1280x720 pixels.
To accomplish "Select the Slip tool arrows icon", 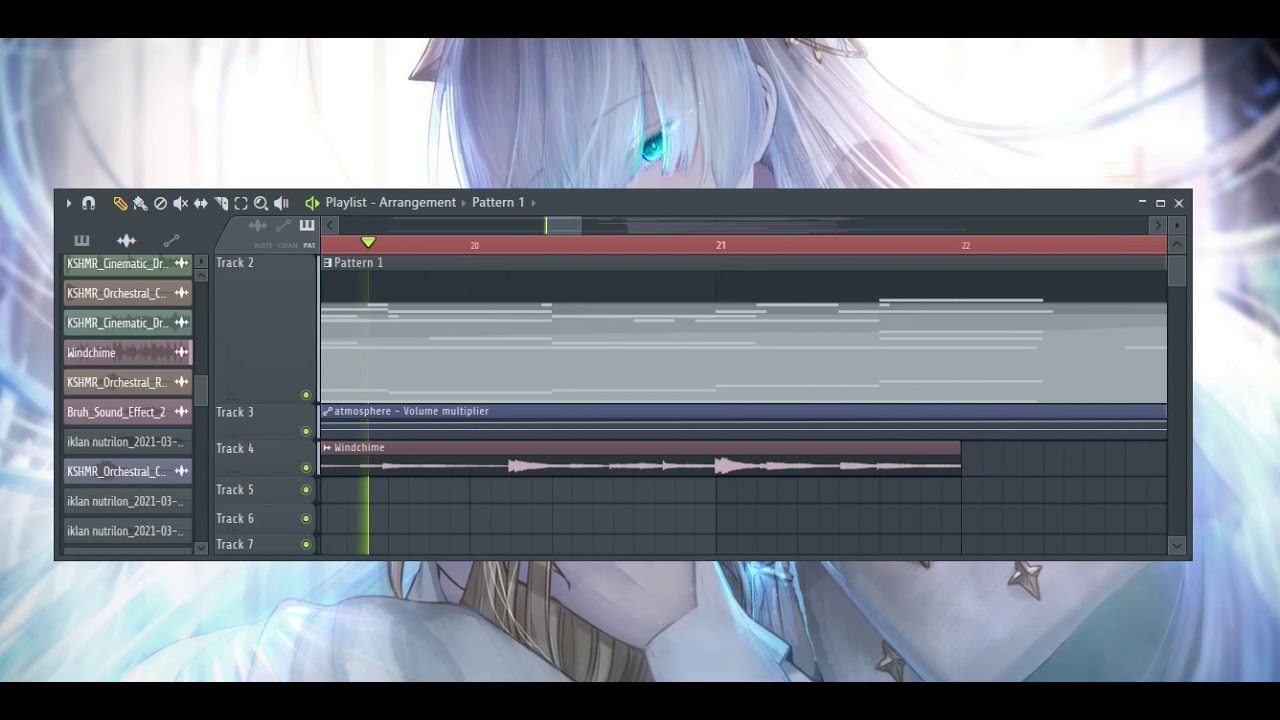I will pos(201,203).
